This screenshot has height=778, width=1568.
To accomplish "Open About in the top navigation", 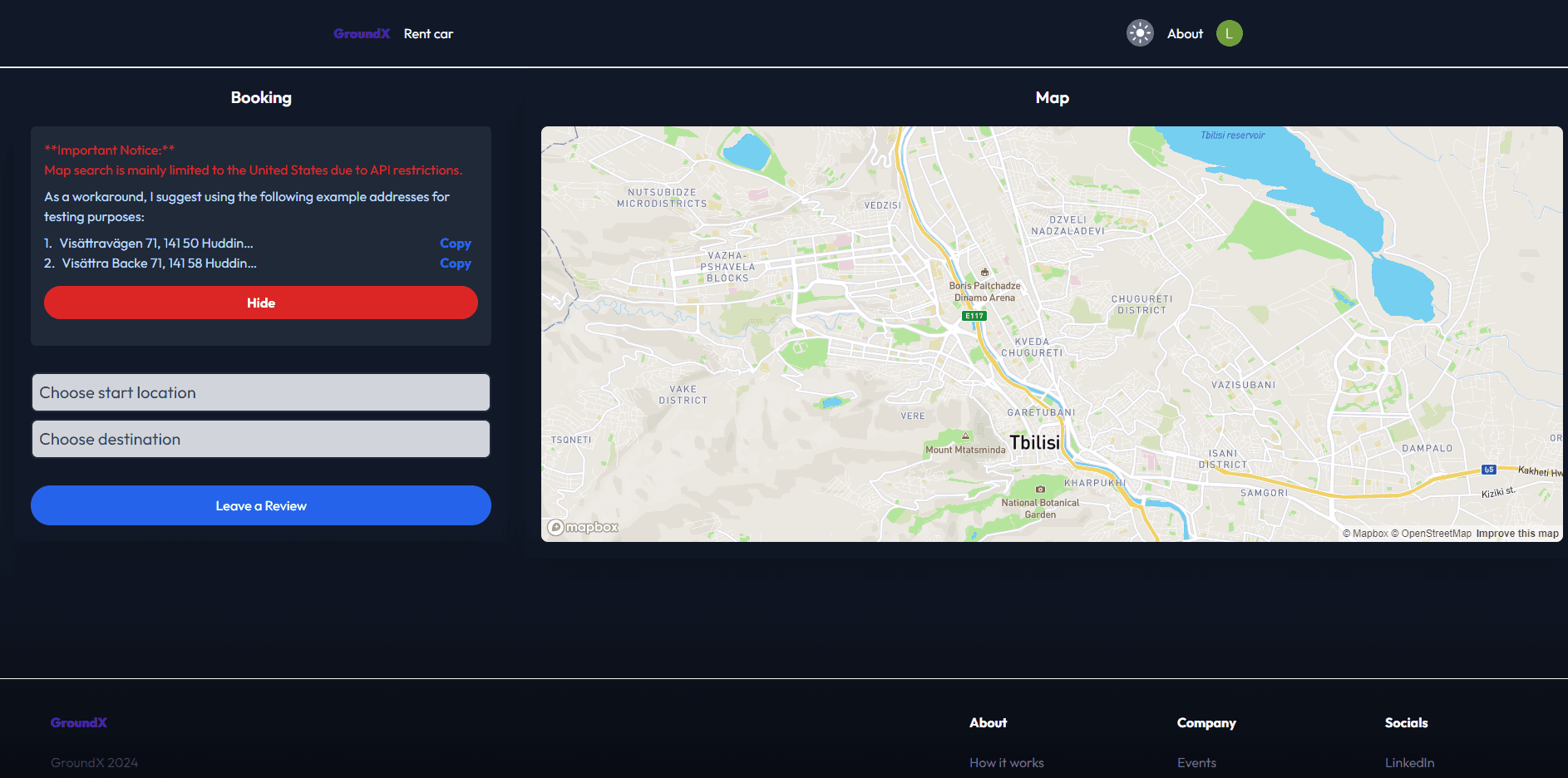I will pos(1185,34).
